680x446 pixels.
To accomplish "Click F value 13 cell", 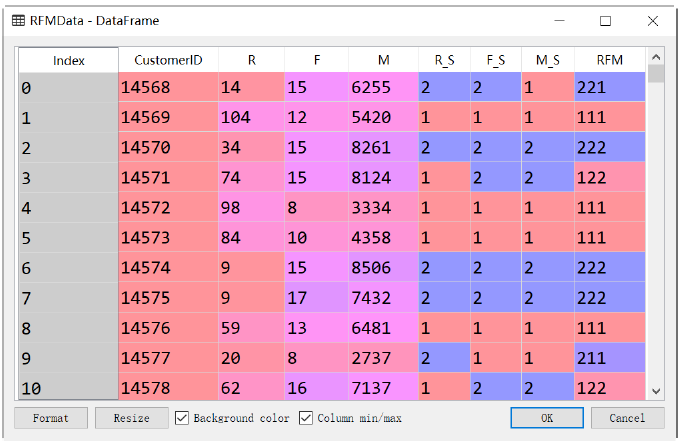I will click(317, 328).
